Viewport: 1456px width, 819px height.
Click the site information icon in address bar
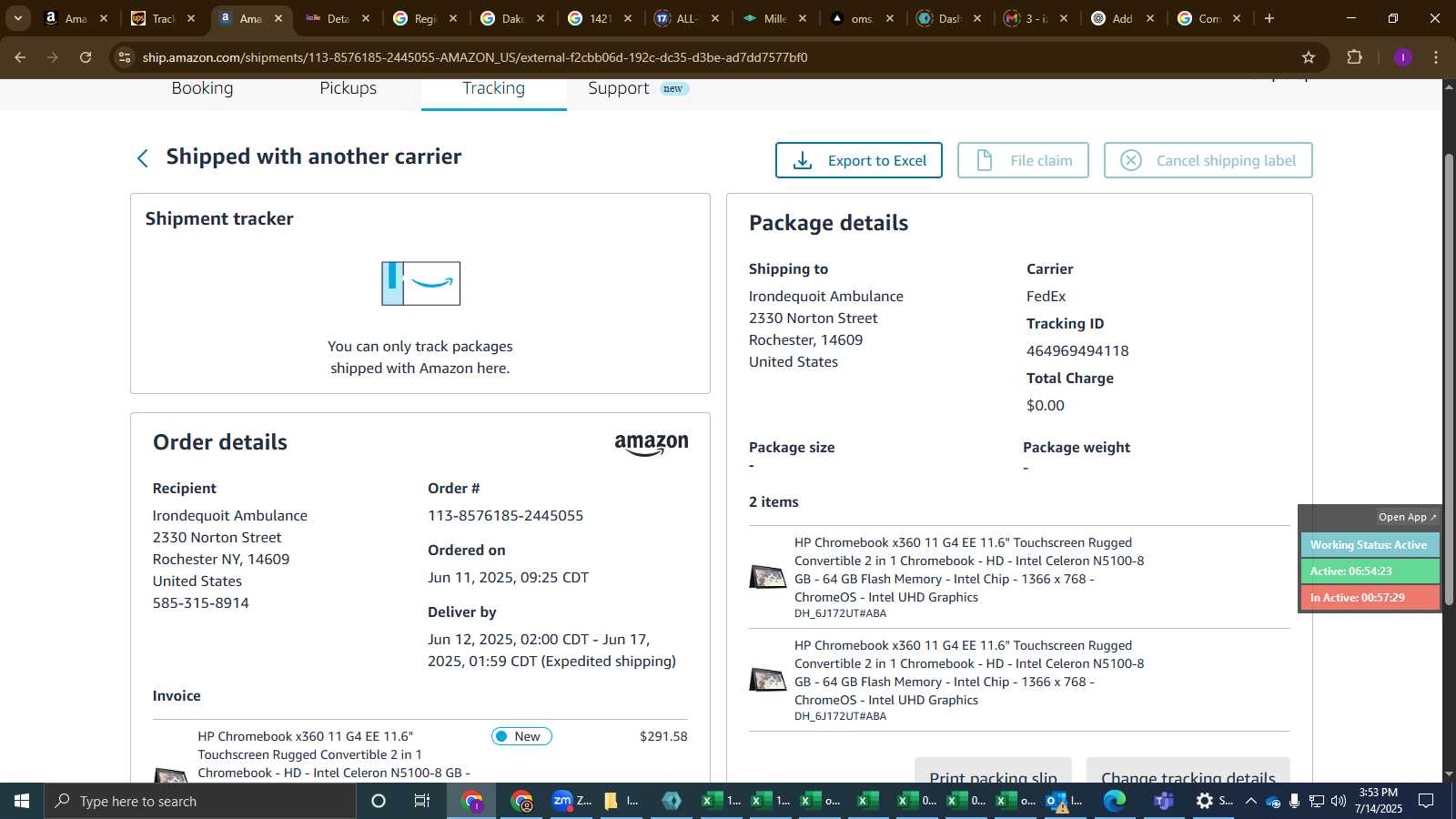[x=125, y=57]
